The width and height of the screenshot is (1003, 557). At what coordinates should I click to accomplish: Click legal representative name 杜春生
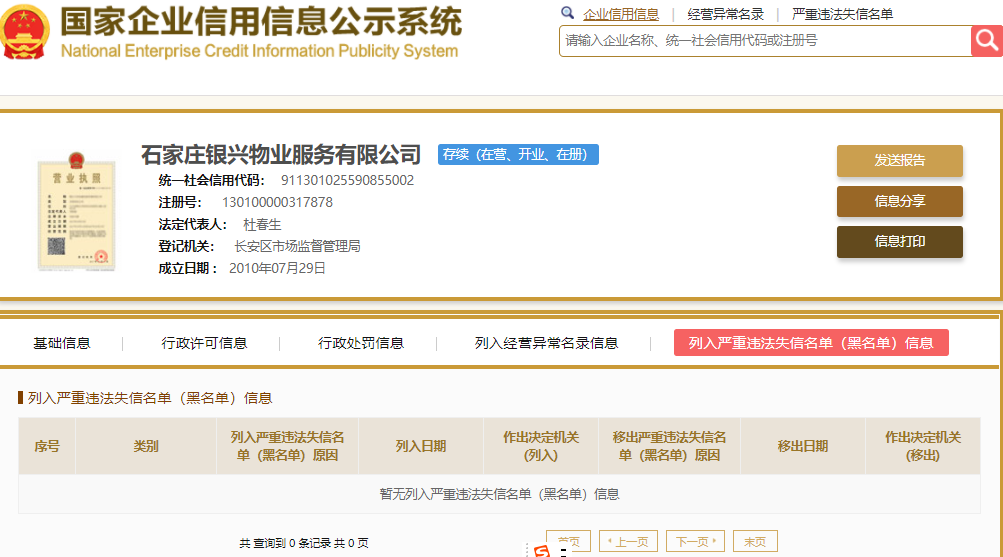tap(262, 224)
